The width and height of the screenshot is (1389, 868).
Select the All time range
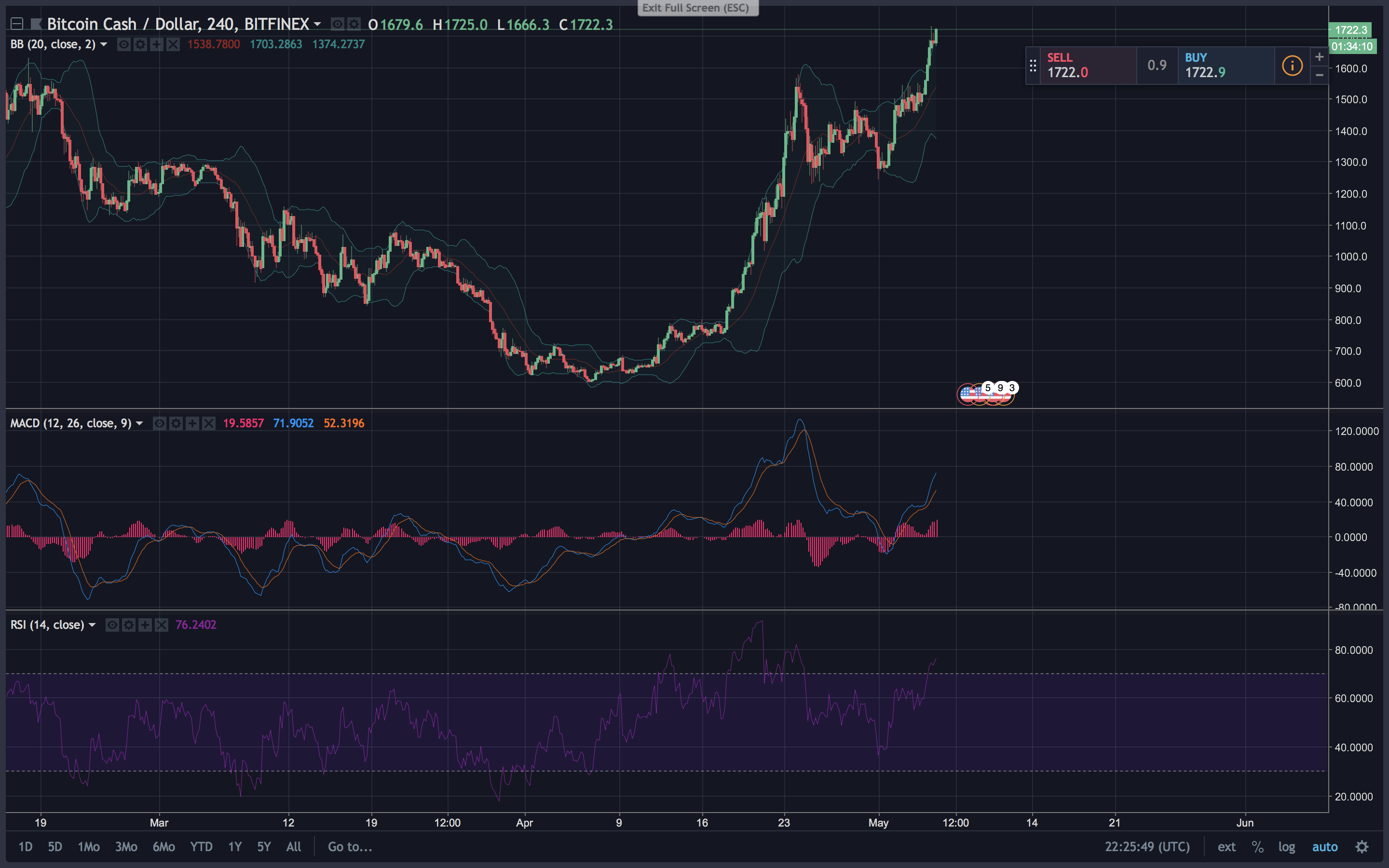pyautogui.click(x=293, y=847)
